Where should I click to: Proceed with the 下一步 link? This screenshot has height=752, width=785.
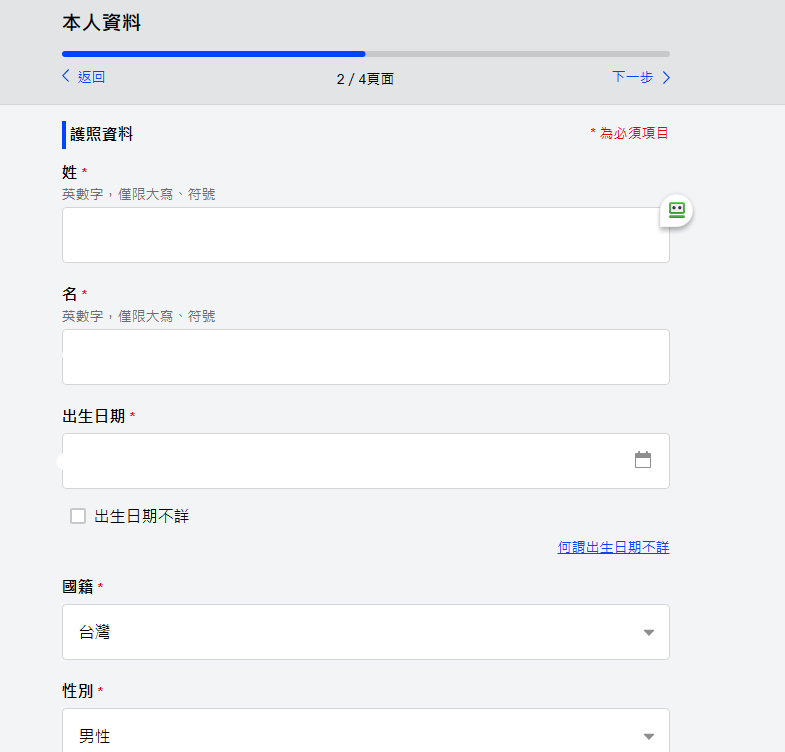(633, 77)
